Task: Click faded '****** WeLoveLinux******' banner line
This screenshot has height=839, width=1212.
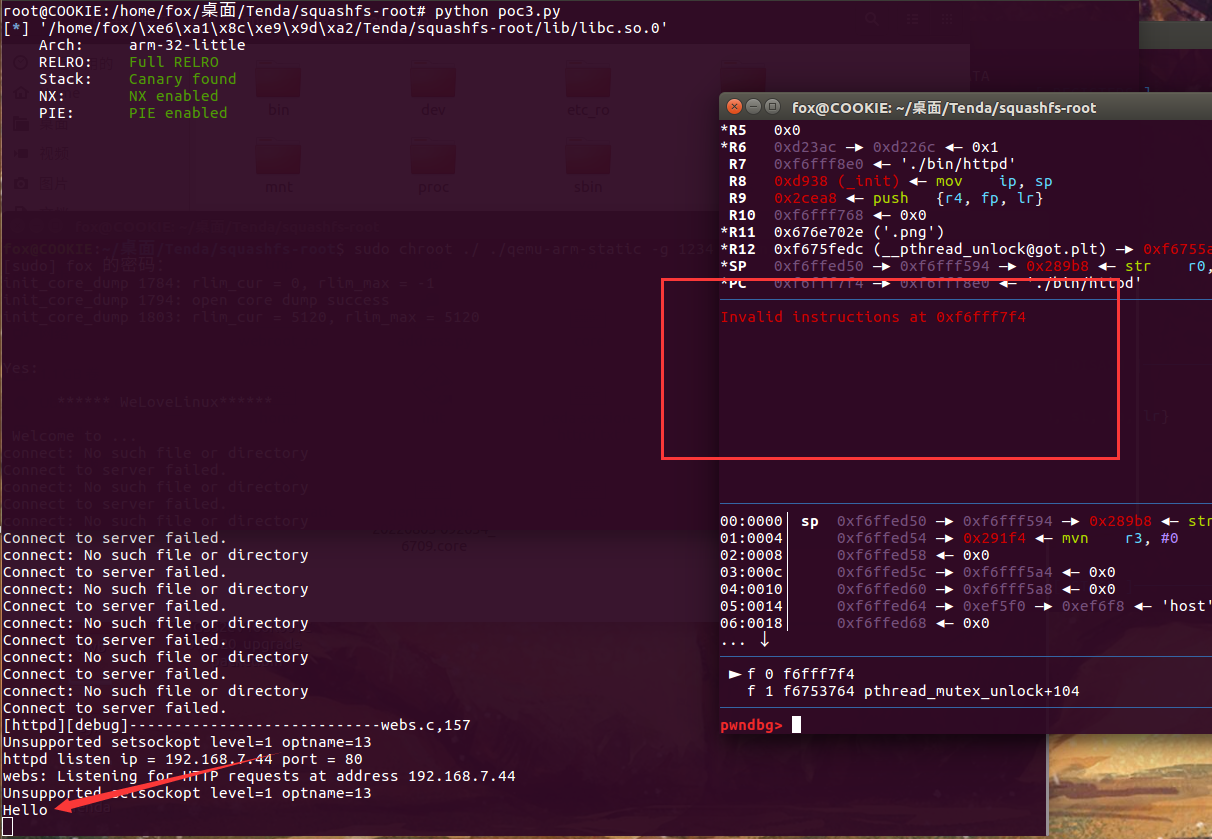Action: (x=164, y=402)
